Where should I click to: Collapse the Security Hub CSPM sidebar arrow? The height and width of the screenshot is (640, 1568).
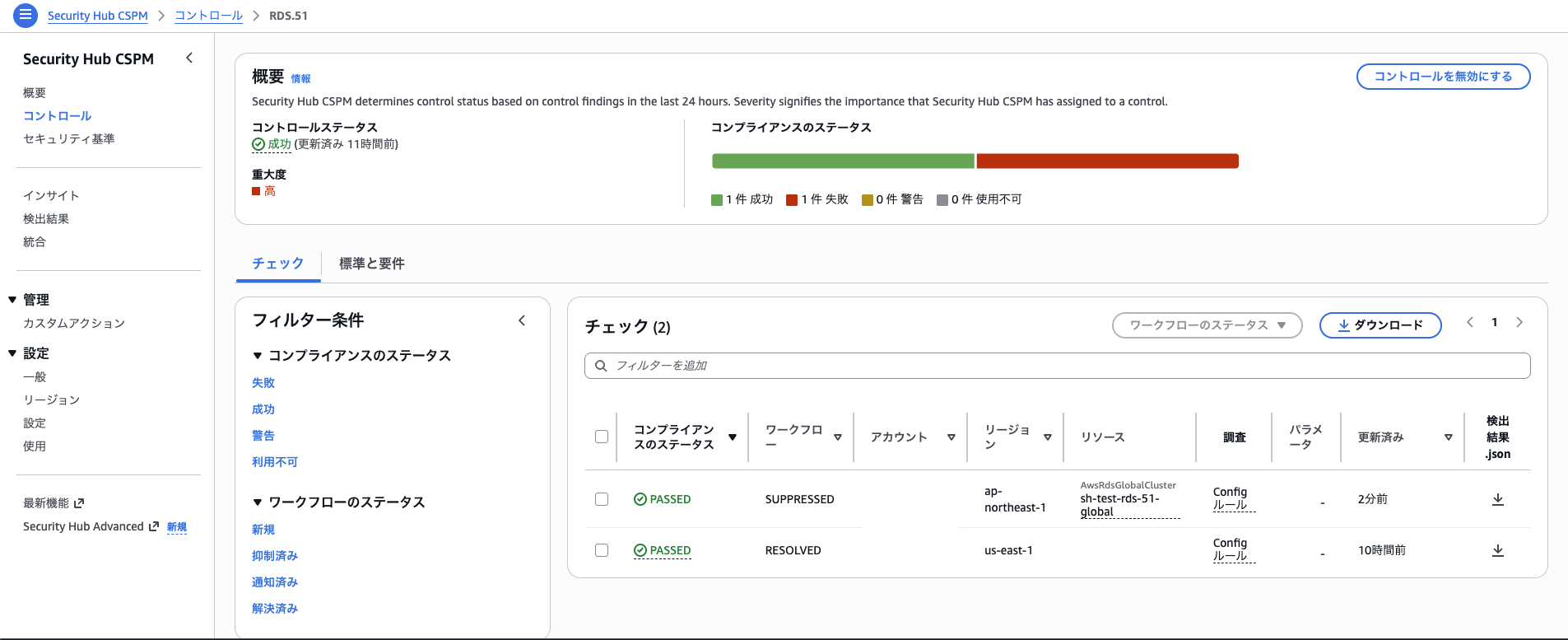click(x=189, y=58)
